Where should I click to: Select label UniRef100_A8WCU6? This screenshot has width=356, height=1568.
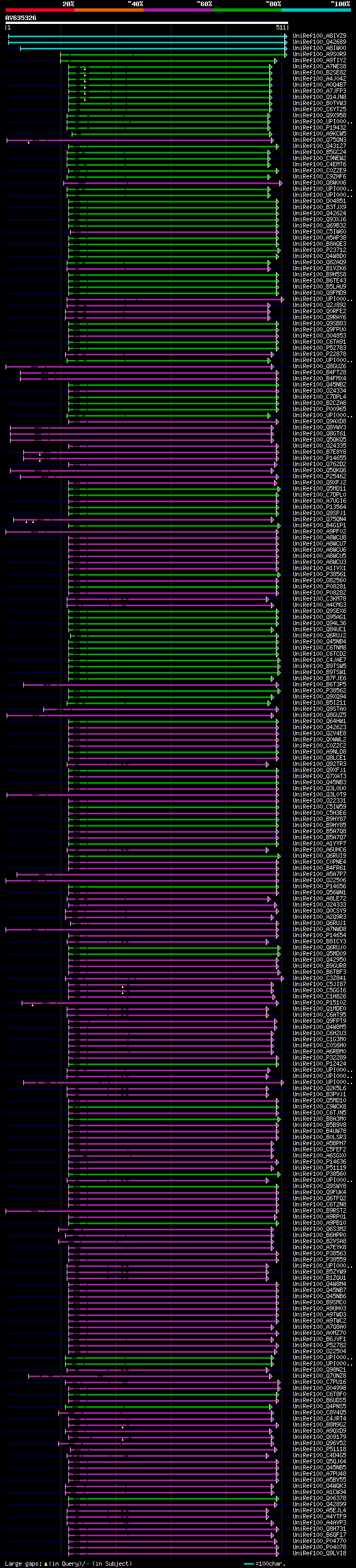pos(319,550)
